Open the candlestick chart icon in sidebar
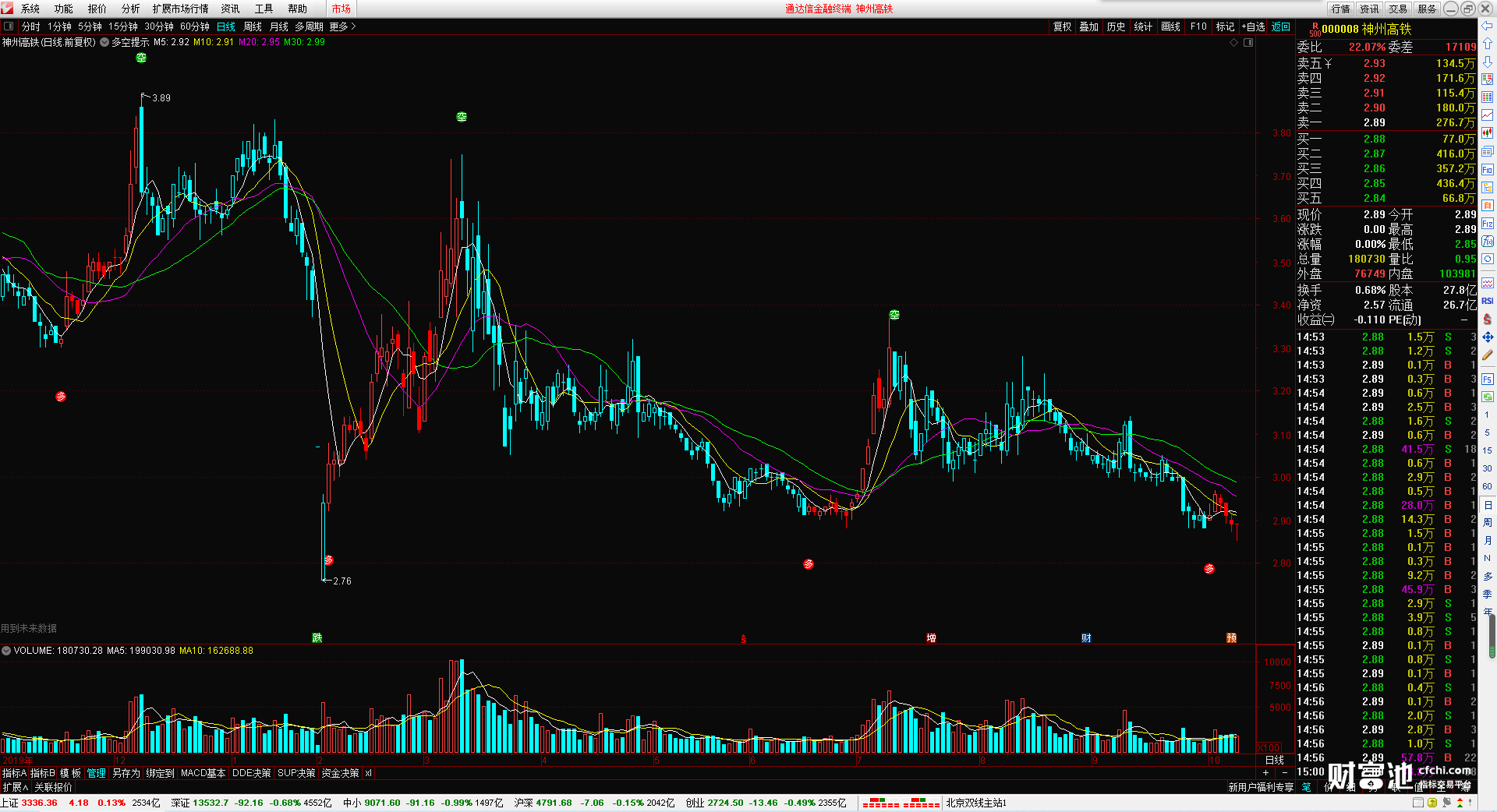Screen dimensions: 1497x812 1488,133
